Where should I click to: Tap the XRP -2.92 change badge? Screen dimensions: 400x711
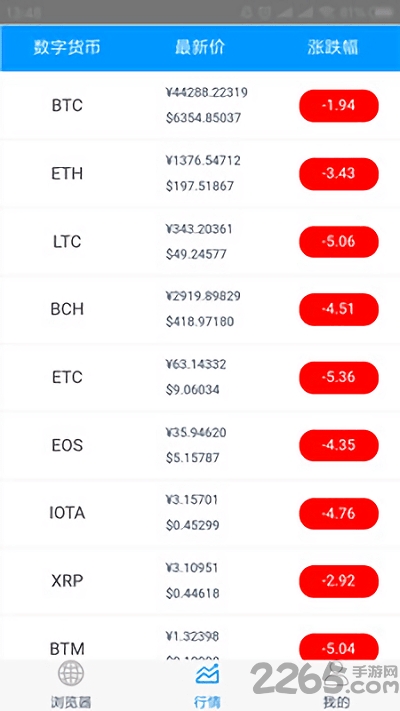338,581
